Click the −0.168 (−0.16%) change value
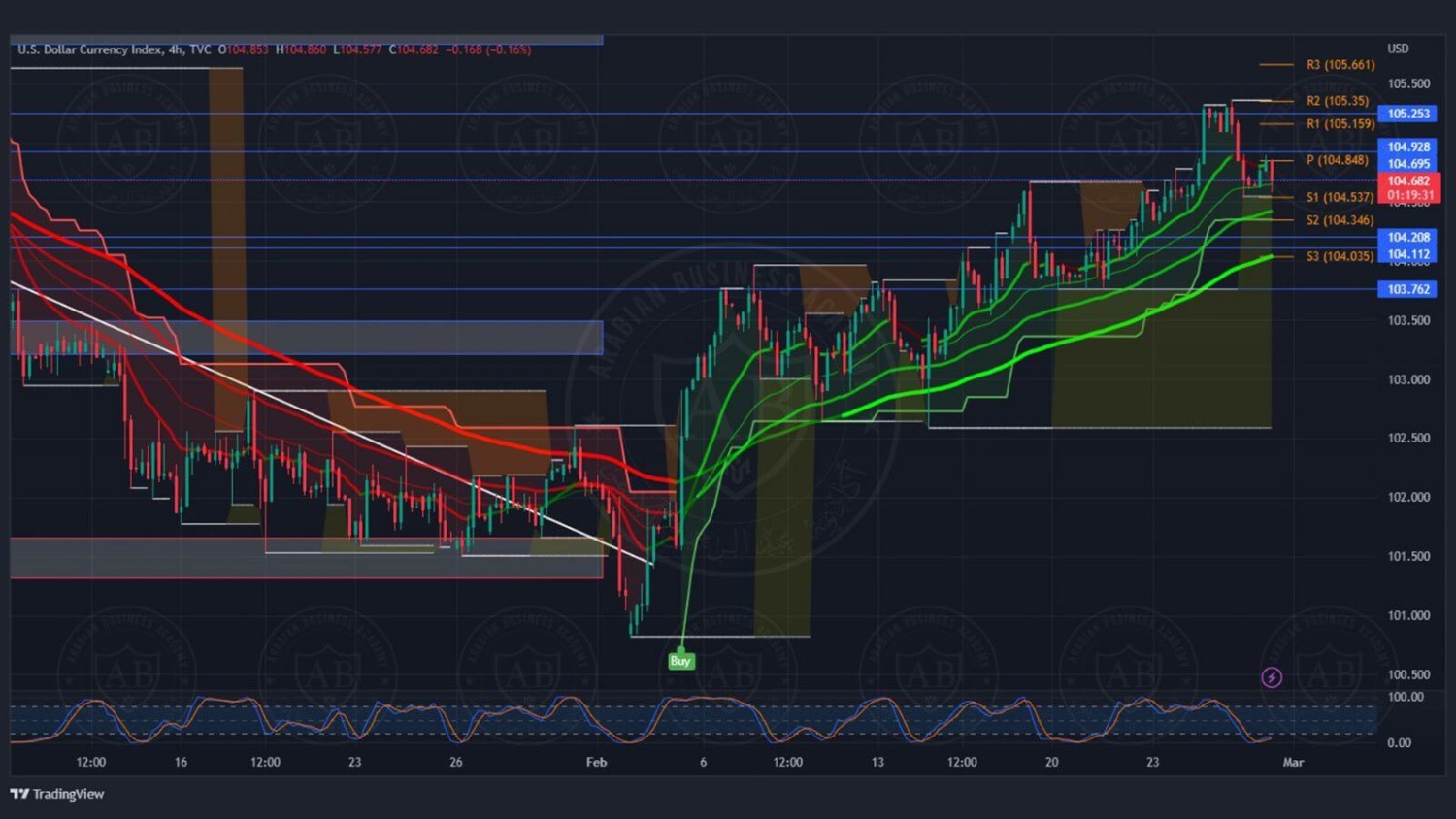The width and height of the screenshot is (1456, 819). (488, 49)
